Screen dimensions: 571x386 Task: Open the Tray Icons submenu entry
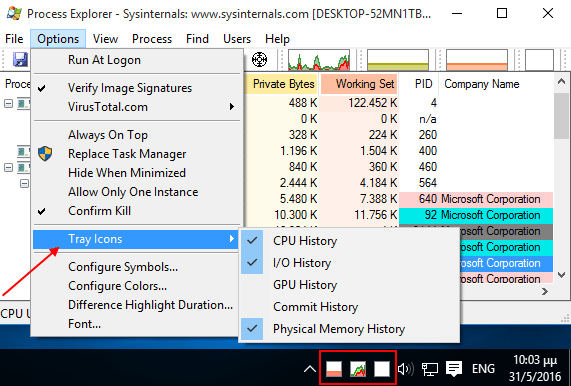pyautogui.click(x=135, y=239)
